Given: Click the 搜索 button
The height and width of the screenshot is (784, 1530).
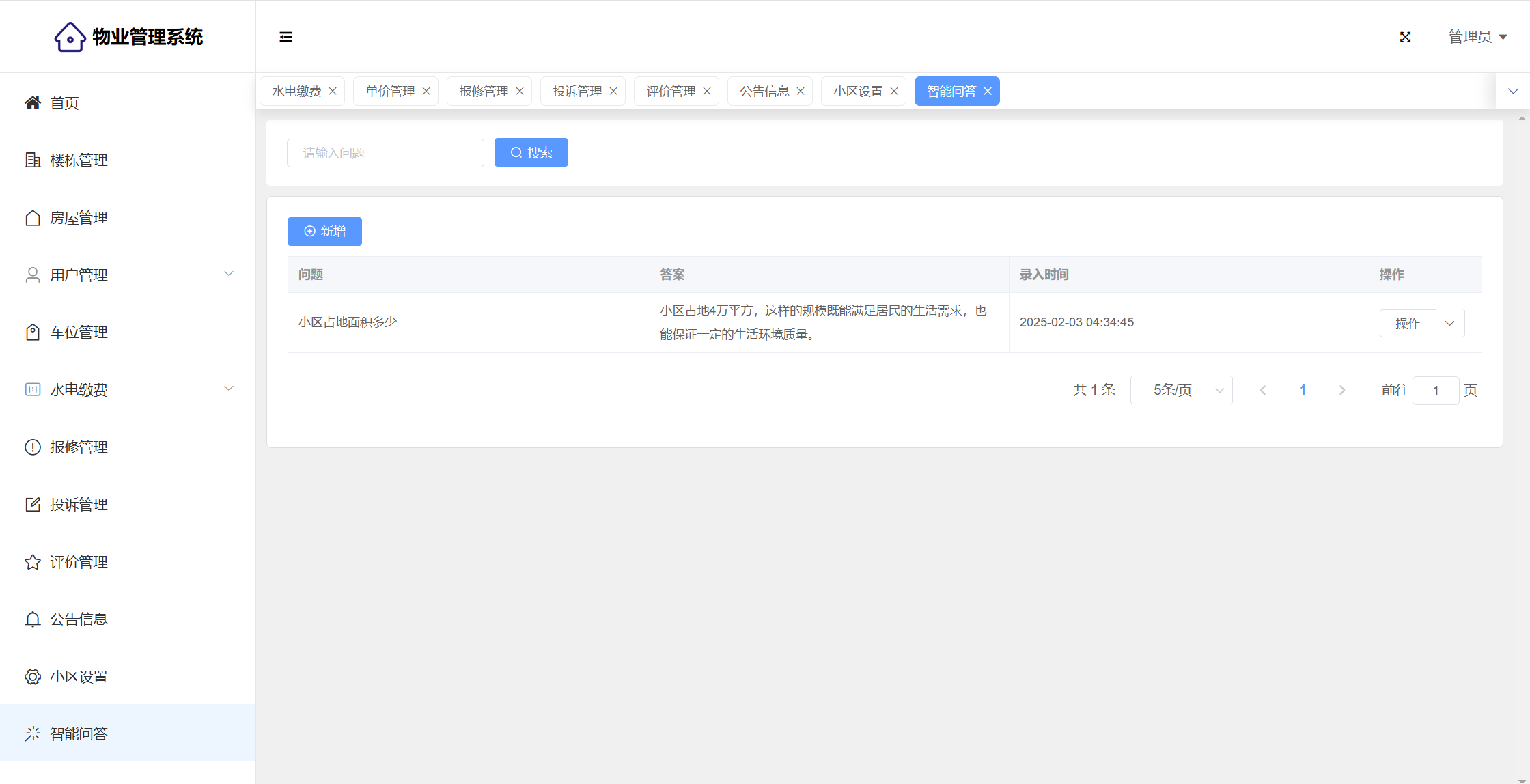Looking at the screenshot, I should [531, 153].
